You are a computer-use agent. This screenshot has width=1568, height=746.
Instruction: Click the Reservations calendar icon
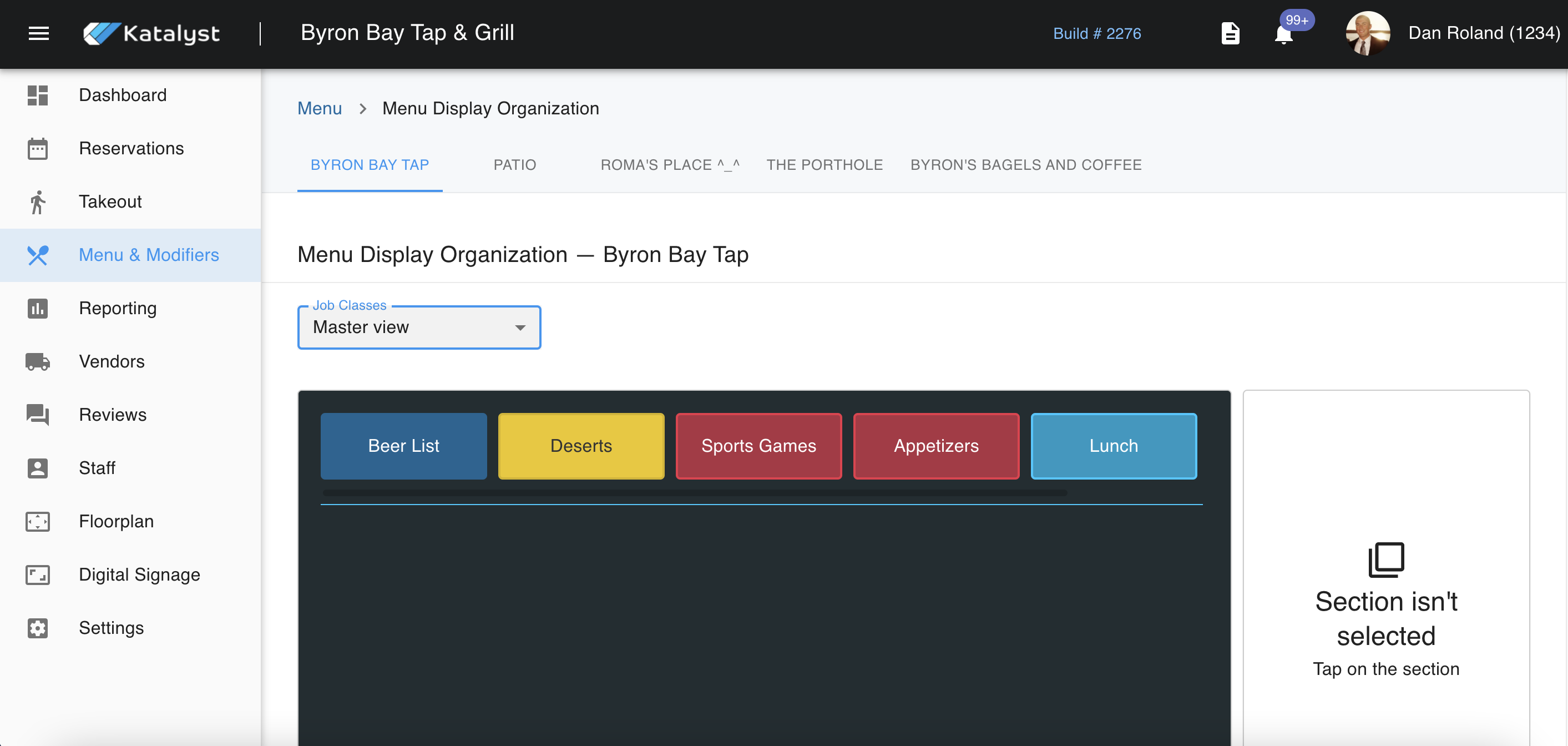(38, 149)
